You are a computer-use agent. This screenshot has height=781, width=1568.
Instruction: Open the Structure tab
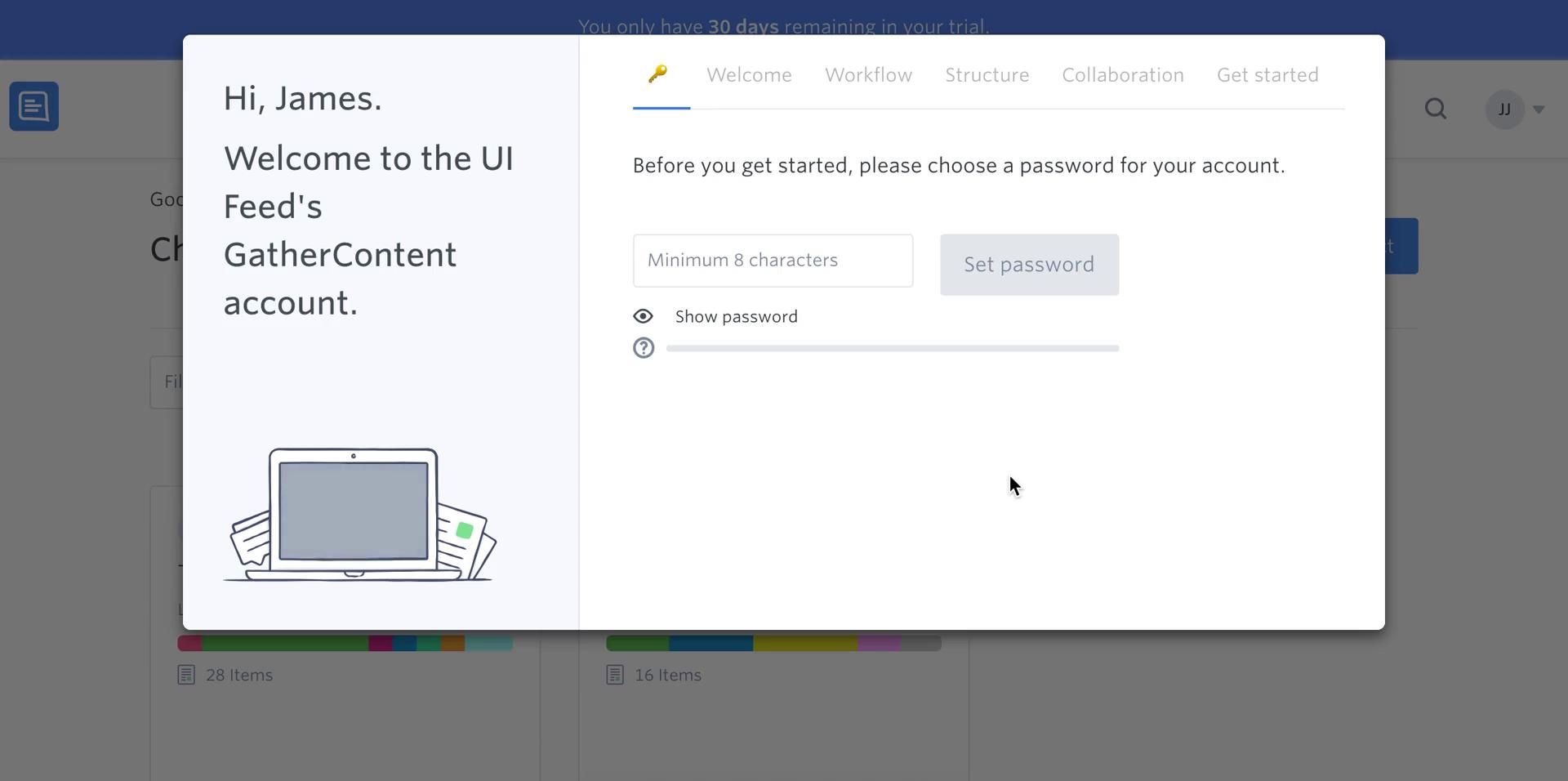point(987,74)
